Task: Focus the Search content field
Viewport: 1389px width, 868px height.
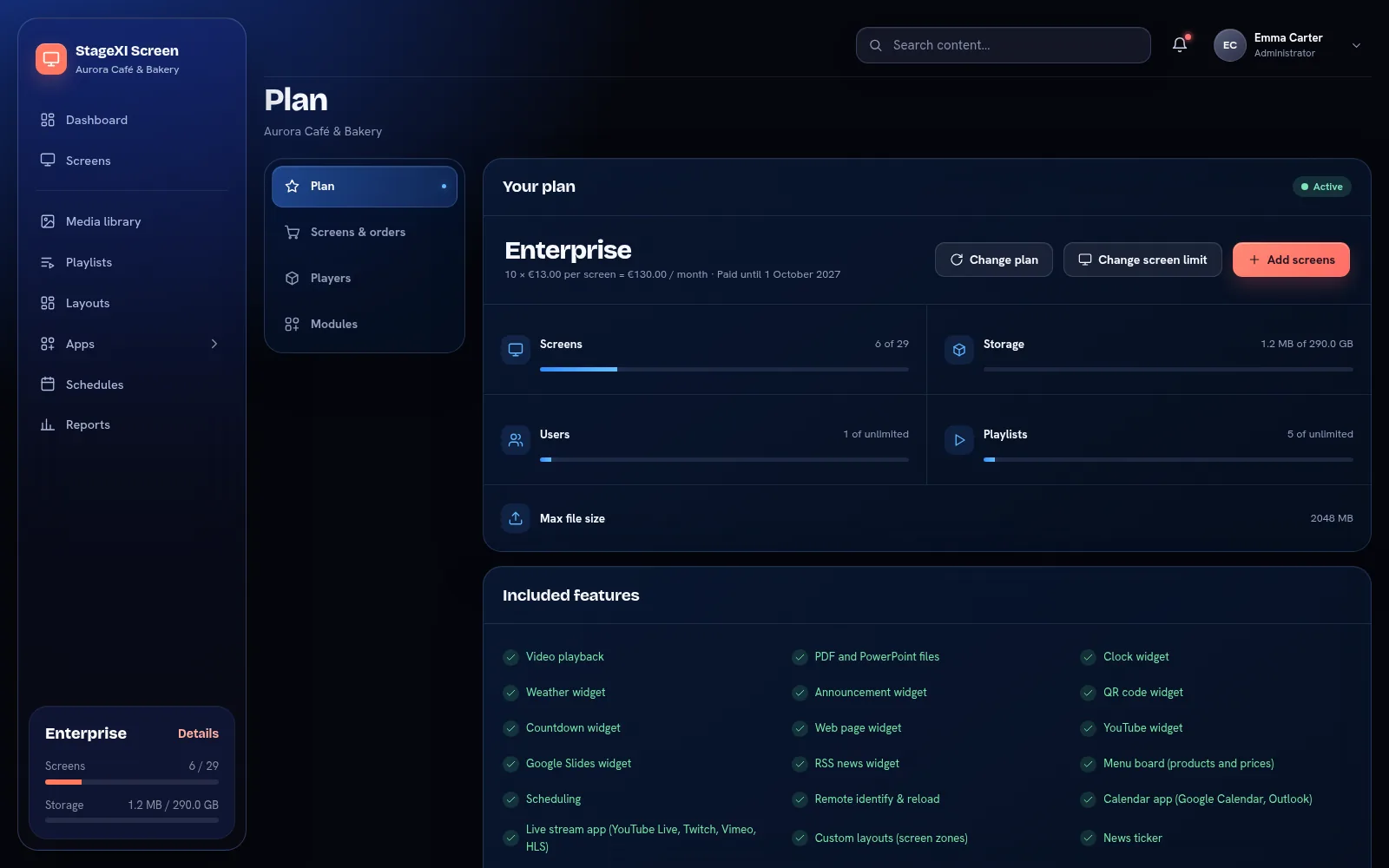Action: 1004,45
